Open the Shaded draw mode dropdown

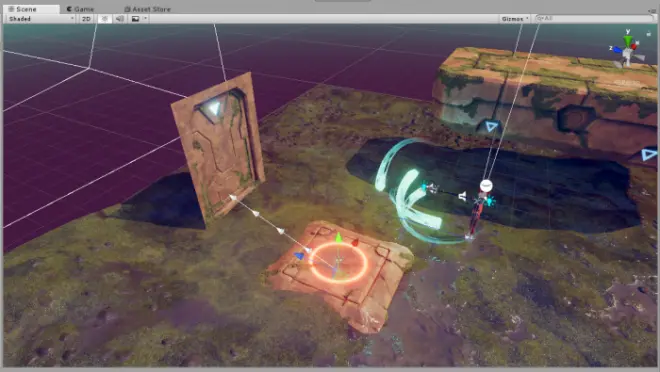tap(40, 19)
